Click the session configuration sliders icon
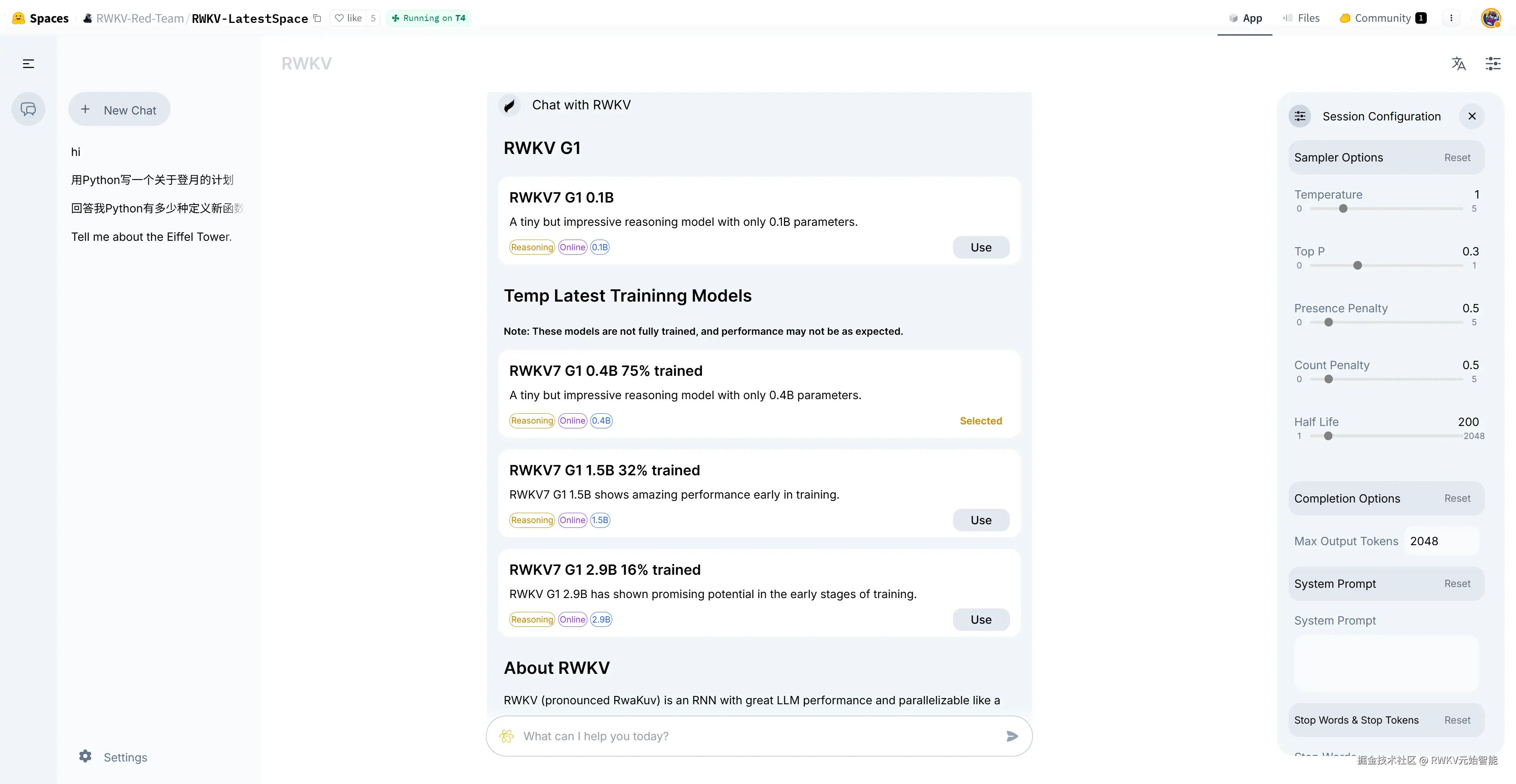The width and height of the screenshot is (1516, 784). (1493, 64)
